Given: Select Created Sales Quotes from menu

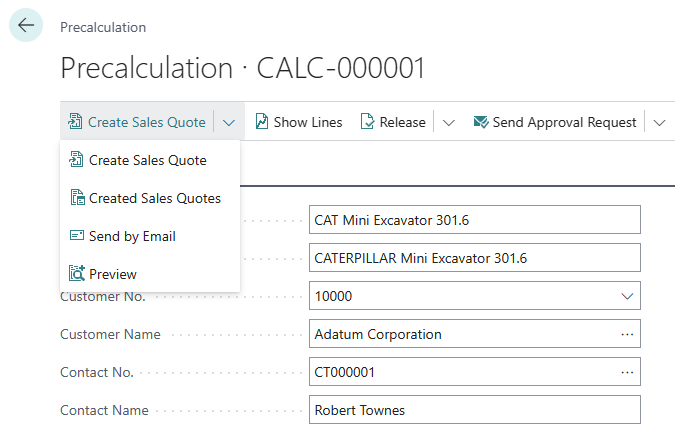Looking at the screenshot, I should pyautogui.click(x=155, y=198).
